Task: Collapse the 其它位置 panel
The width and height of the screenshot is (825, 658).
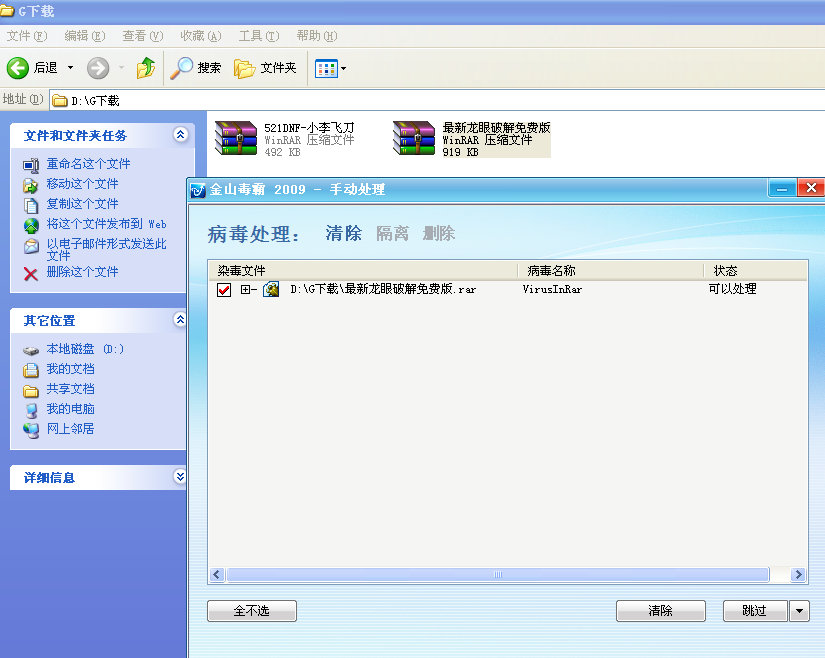Action: pyautogui.click(x=180, y=319)
